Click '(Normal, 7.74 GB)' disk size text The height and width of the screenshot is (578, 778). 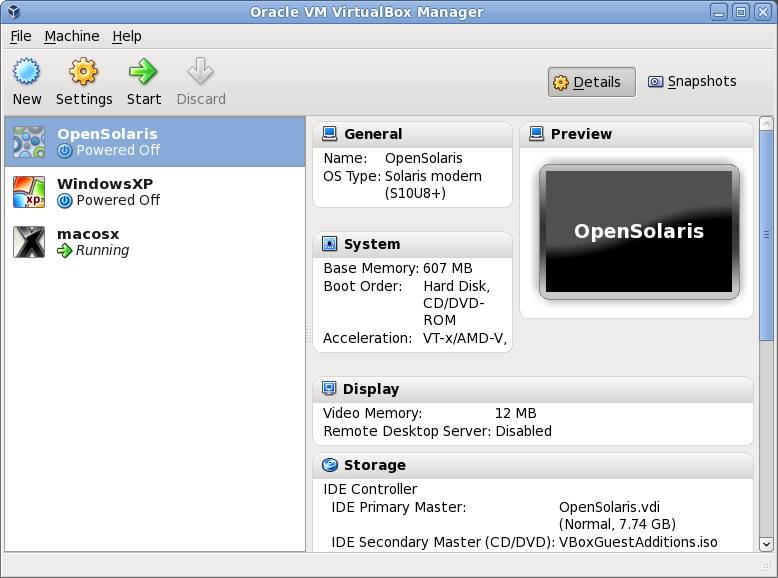tap(617, 524)
